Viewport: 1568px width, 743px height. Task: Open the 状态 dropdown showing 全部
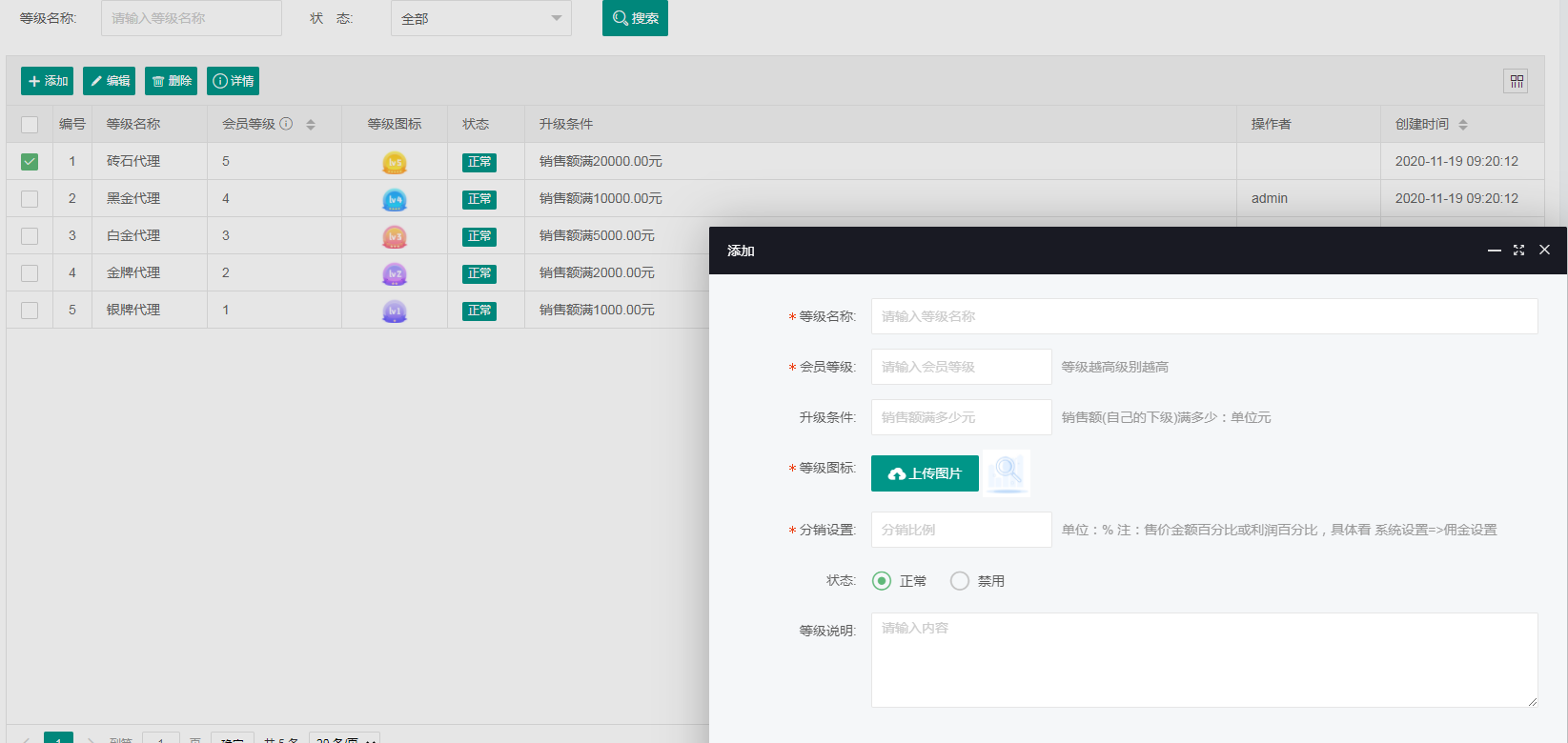481,18
